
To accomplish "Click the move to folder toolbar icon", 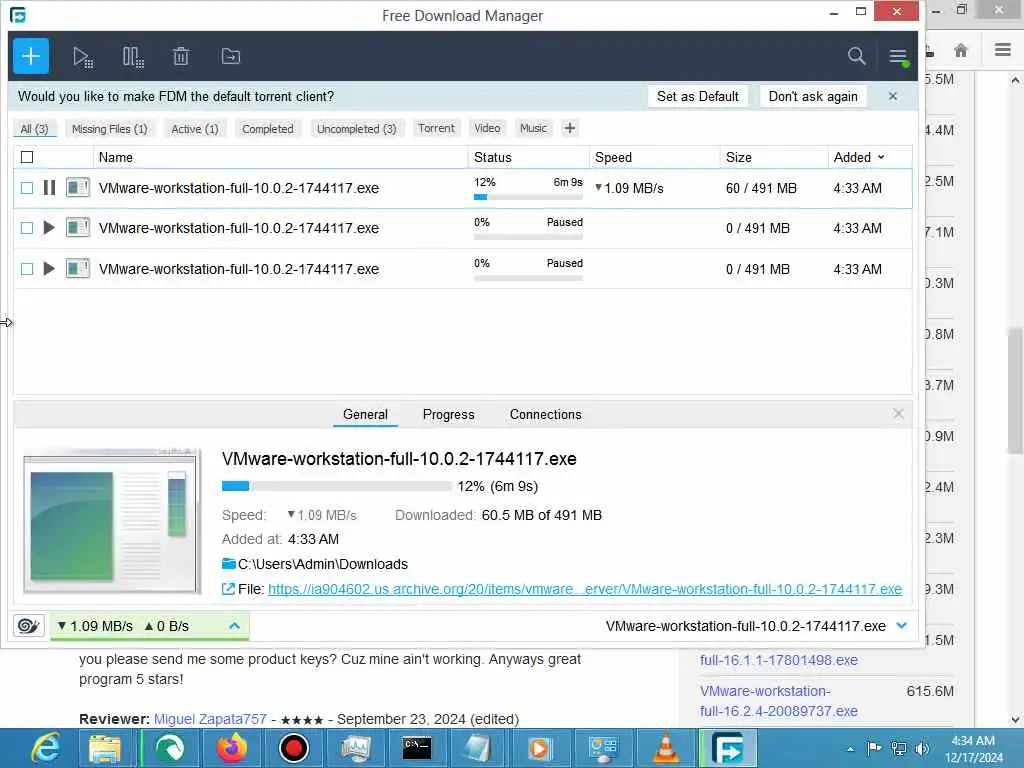I will click(231, 56).
